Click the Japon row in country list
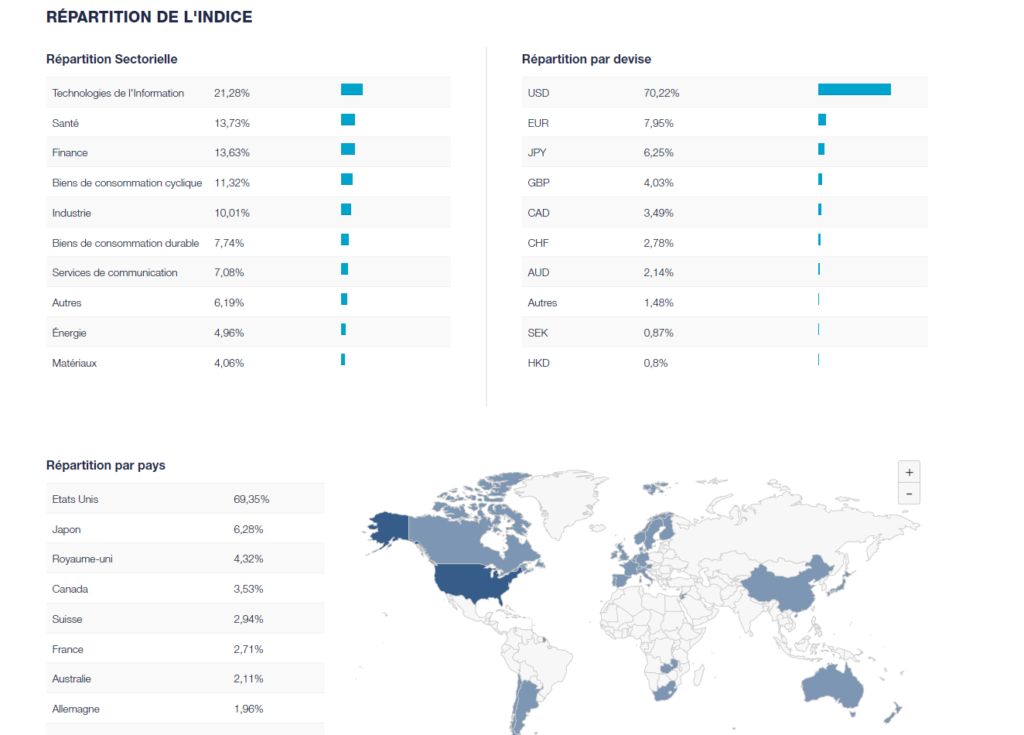This screenshot has width=1024, height=735. 184,529
